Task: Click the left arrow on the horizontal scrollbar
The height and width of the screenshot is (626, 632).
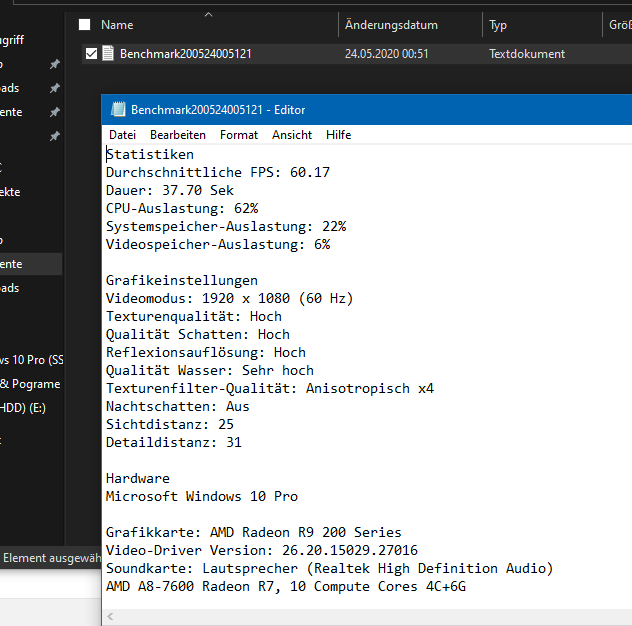Action: (110, 616)
